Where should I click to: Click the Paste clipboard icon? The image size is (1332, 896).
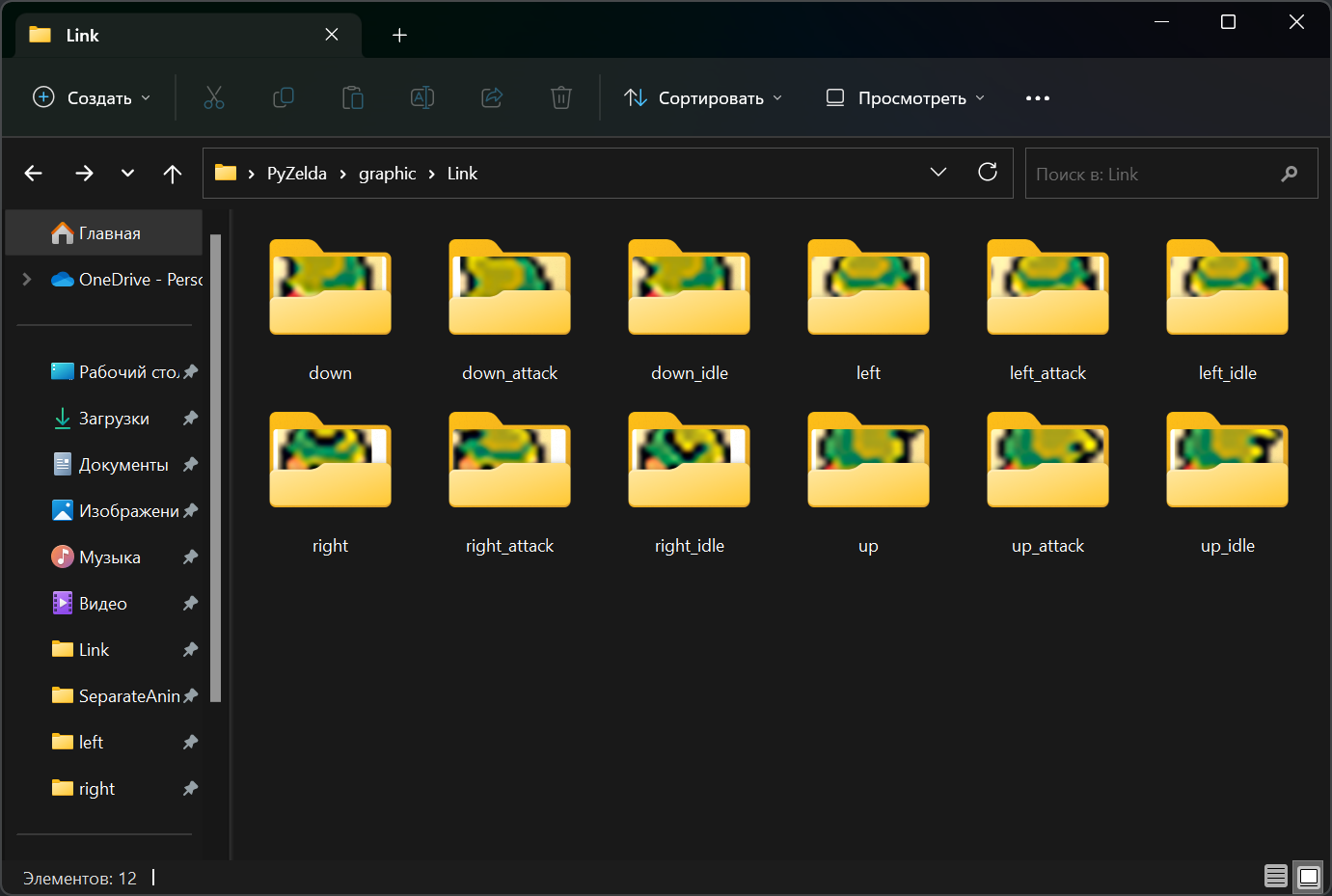click(353, 97)
